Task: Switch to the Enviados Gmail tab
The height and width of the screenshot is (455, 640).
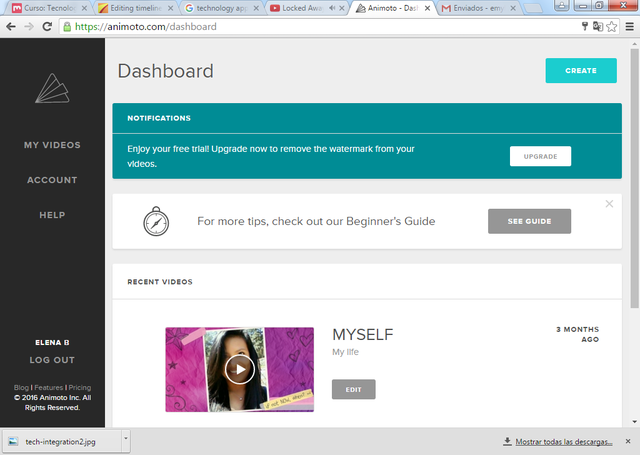Action: (x=478, y=8)
